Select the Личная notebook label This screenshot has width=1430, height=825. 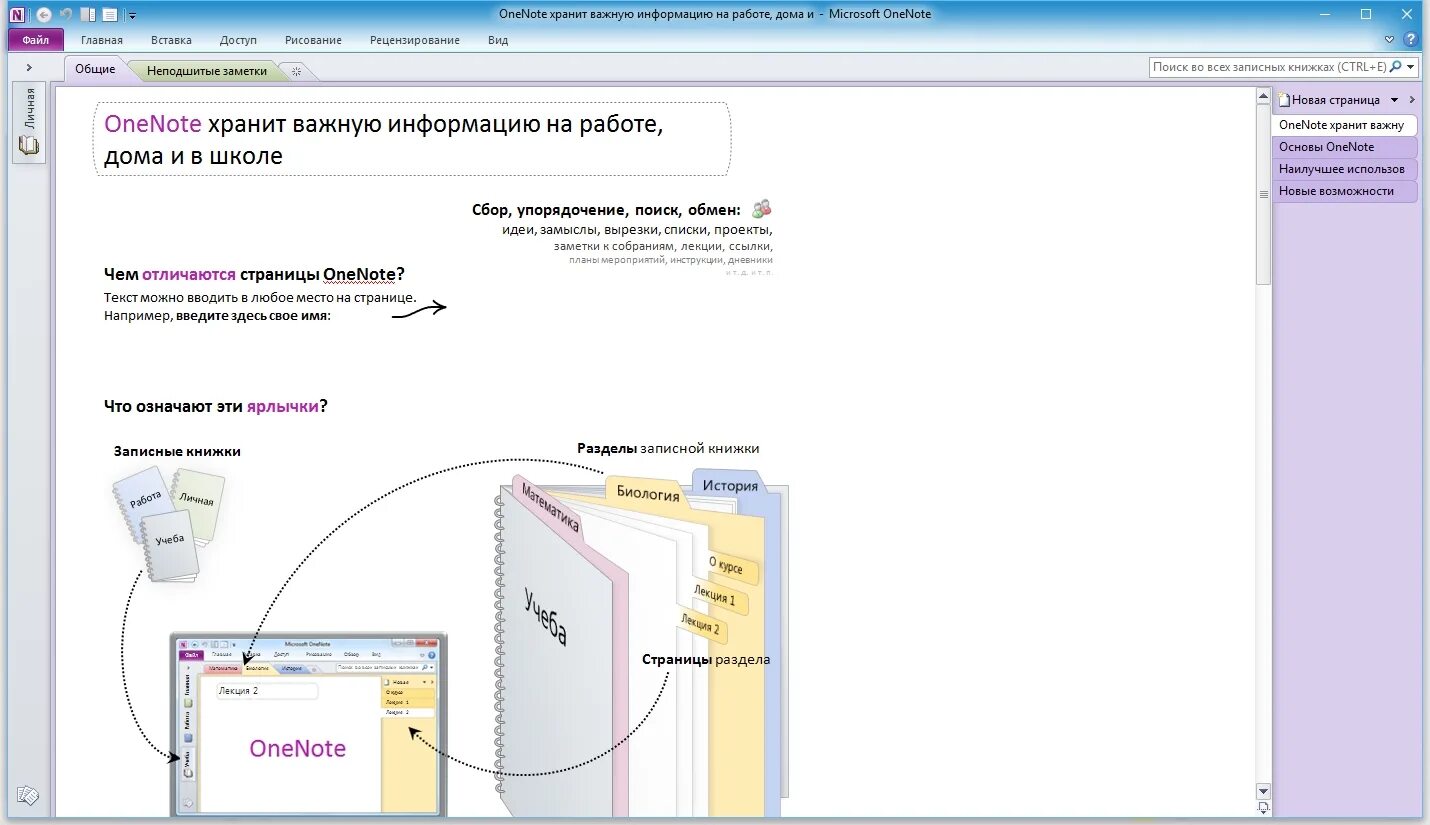pyautogui.click(x=29, y=108)
